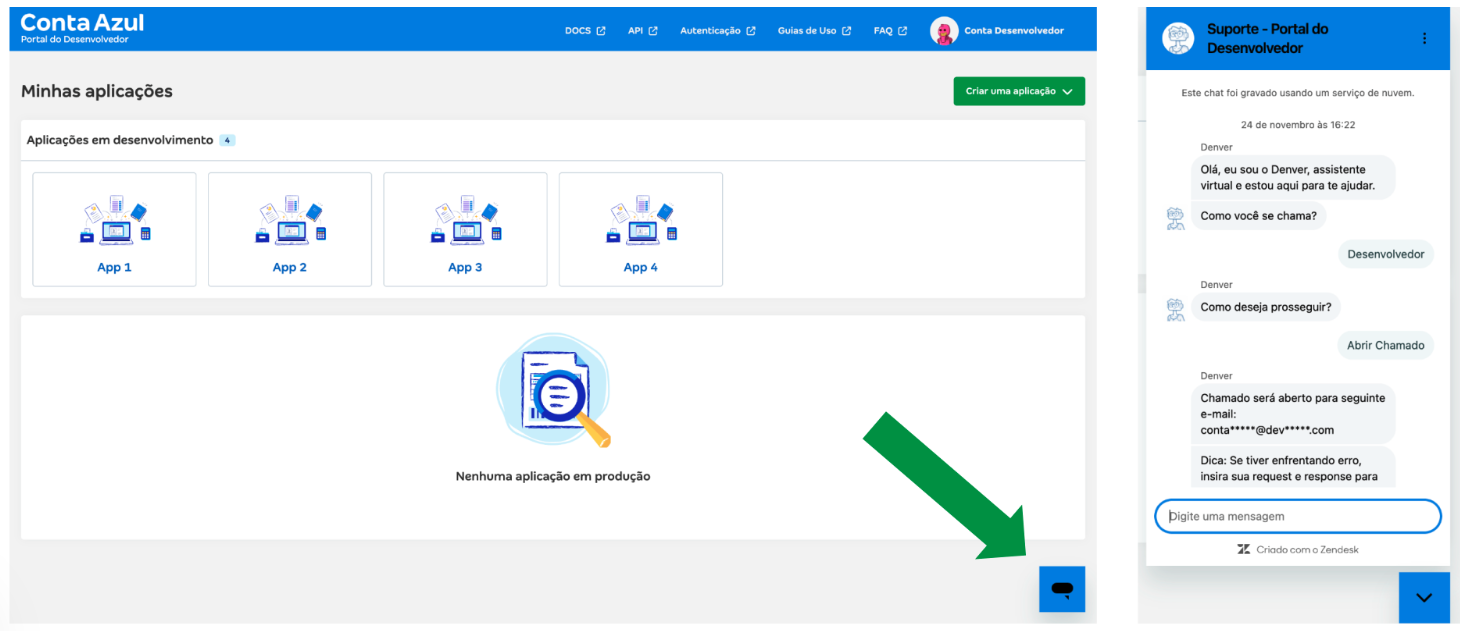The image size is (1460, 631).
Task: Collapse chat with the chevron-down button
Action: [1424, 597]
